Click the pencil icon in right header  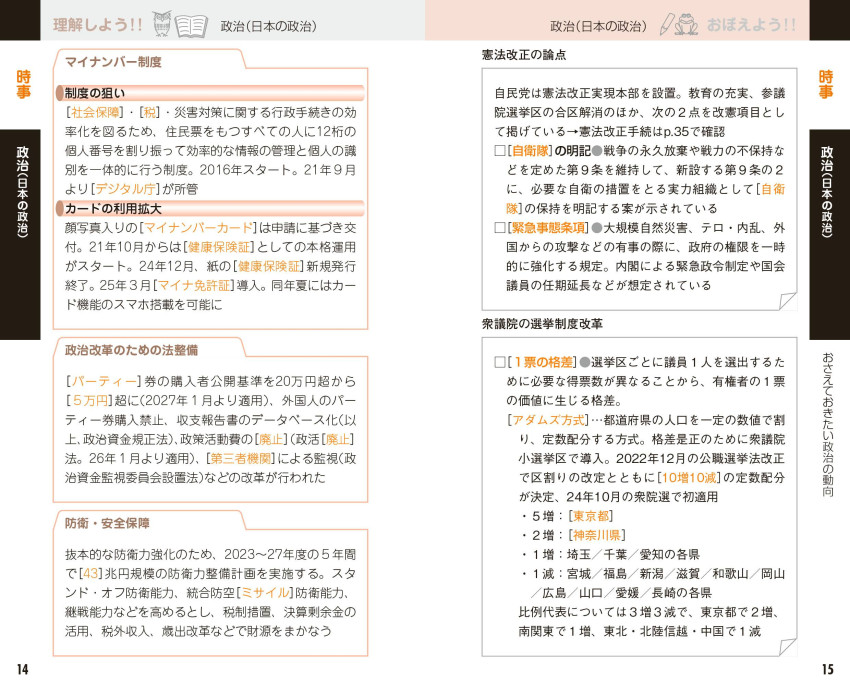coord(666,24)
